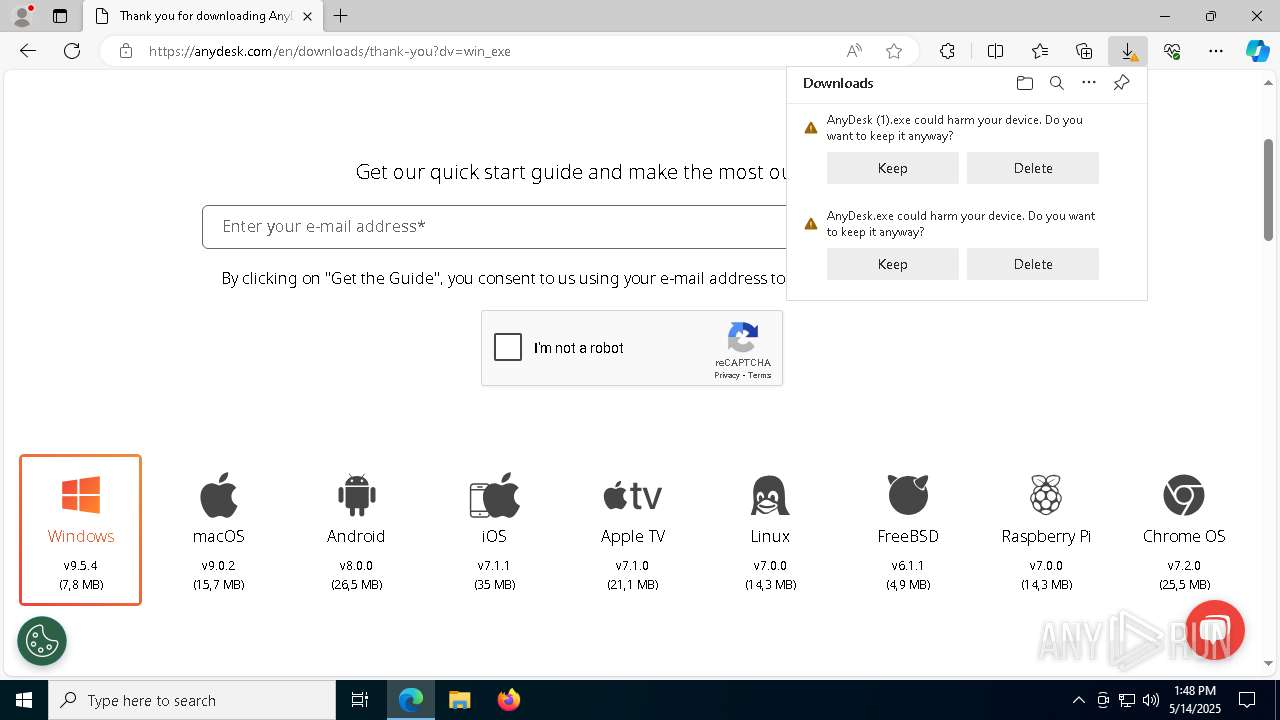Click the taskbar search box
1280x720 pixels.
click(x=192, y=700)
